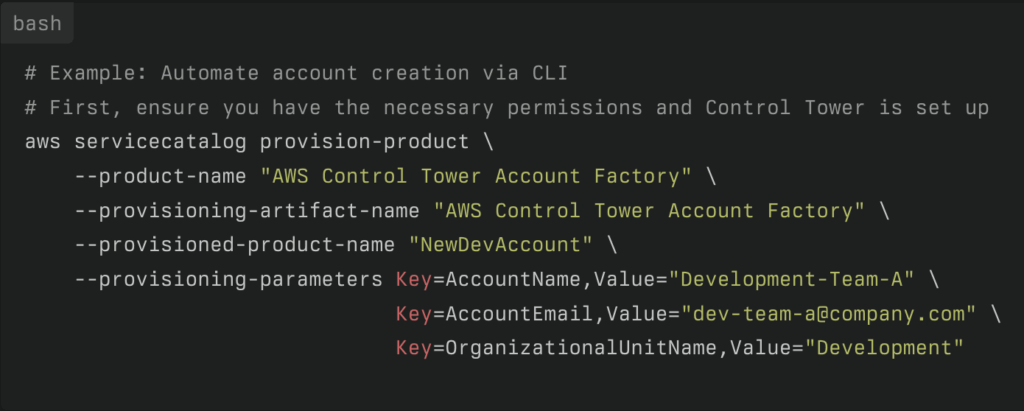Viewport: 1024px width, 411px height.
Task: Click the '--provisioned-product-name' flag
Action: 234,245
